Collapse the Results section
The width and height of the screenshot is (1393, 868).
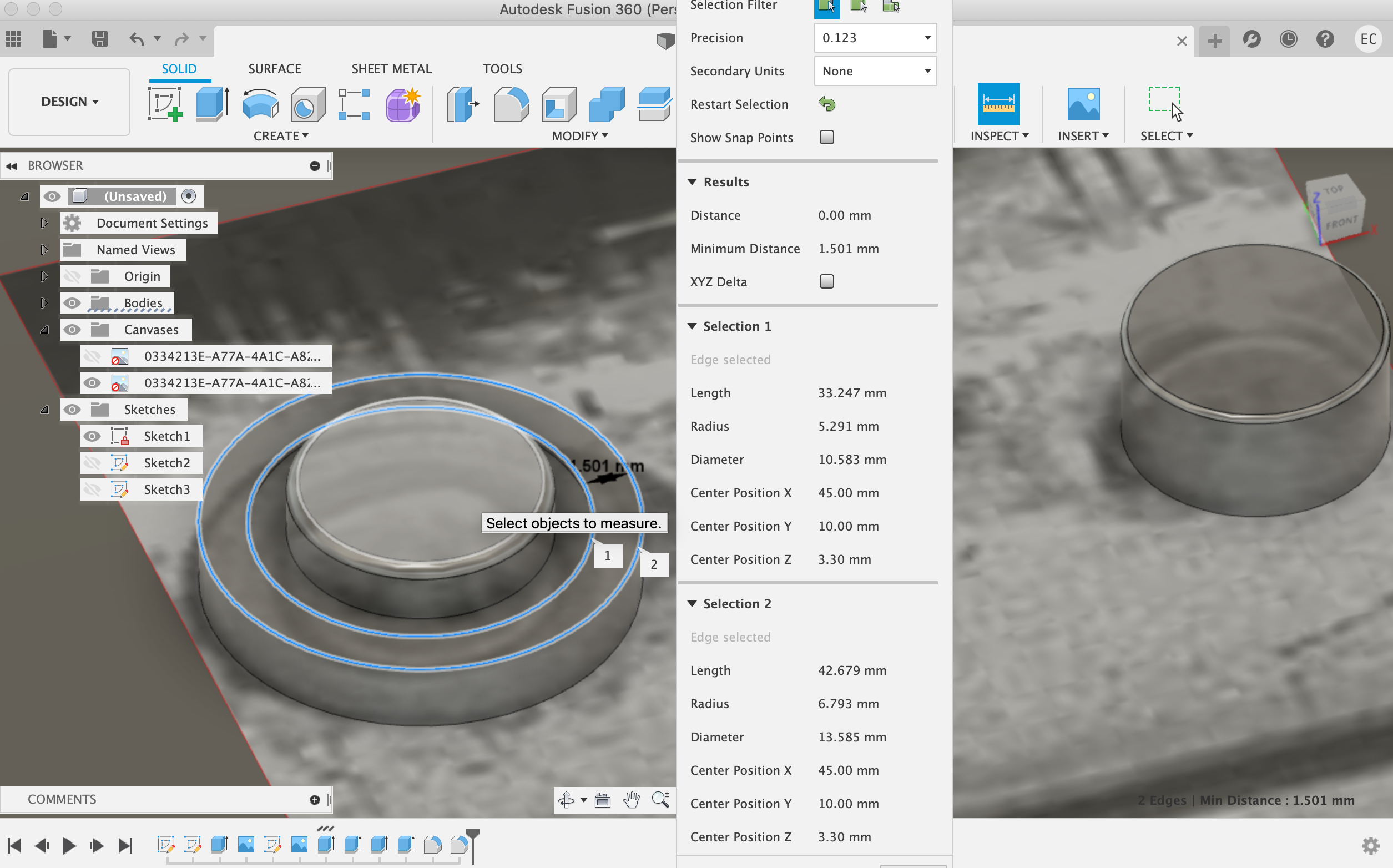point(692,182)
